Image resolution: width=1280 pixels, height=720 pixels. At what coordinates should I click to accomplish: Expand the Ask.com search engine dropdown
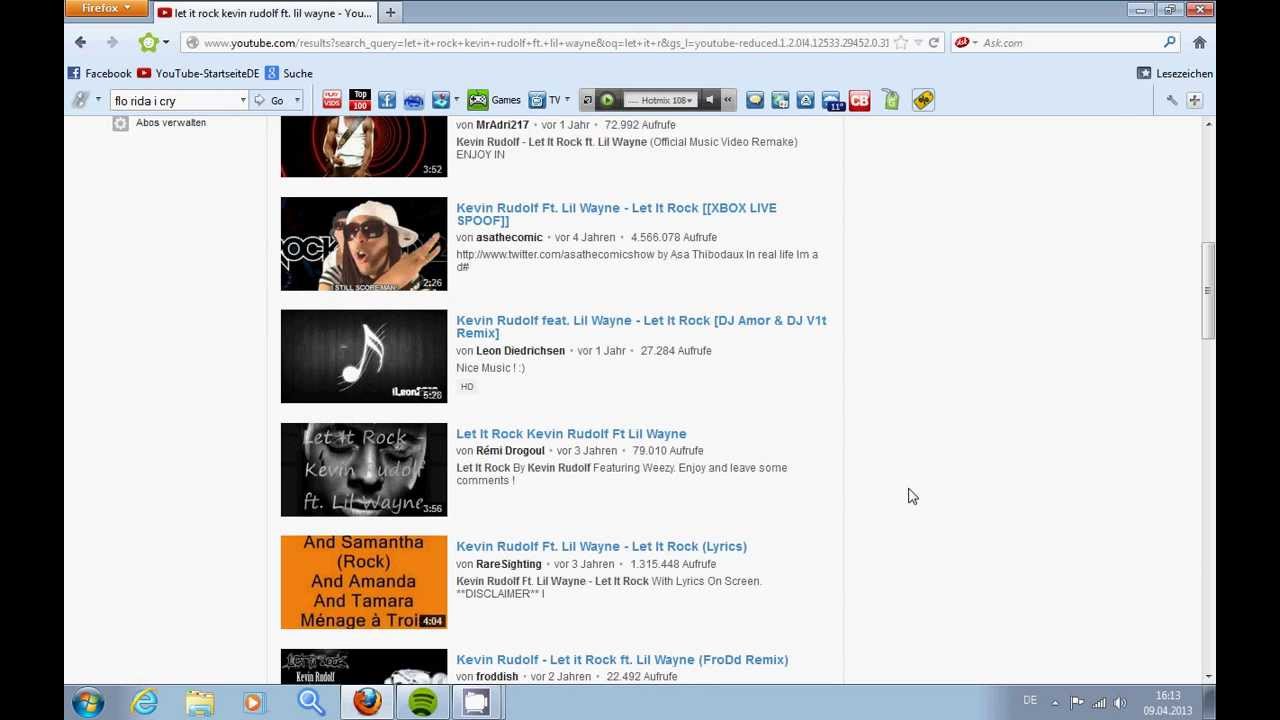coord(975,43)
